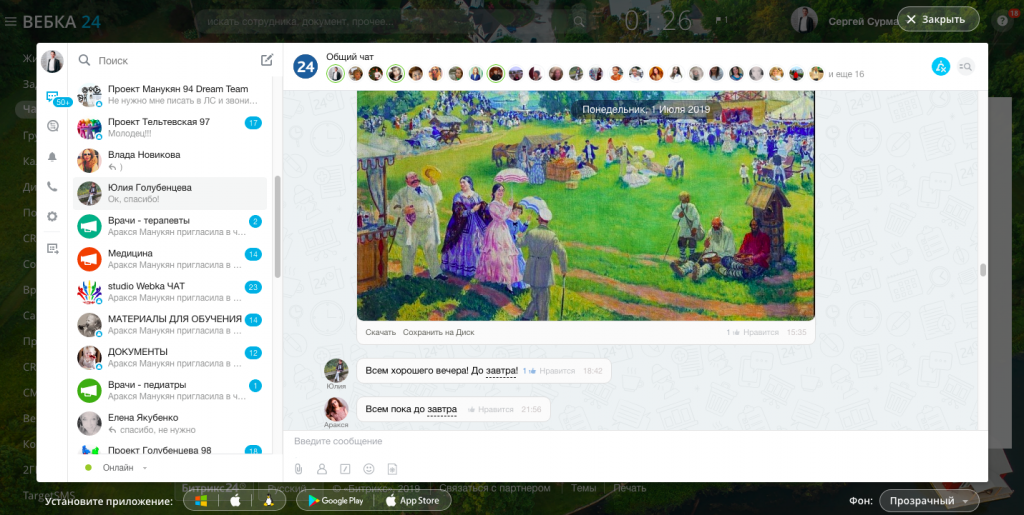The image size is (1024, 515).
Task: Open chat Проект Тельтевская 97
Action: point(170,127)
